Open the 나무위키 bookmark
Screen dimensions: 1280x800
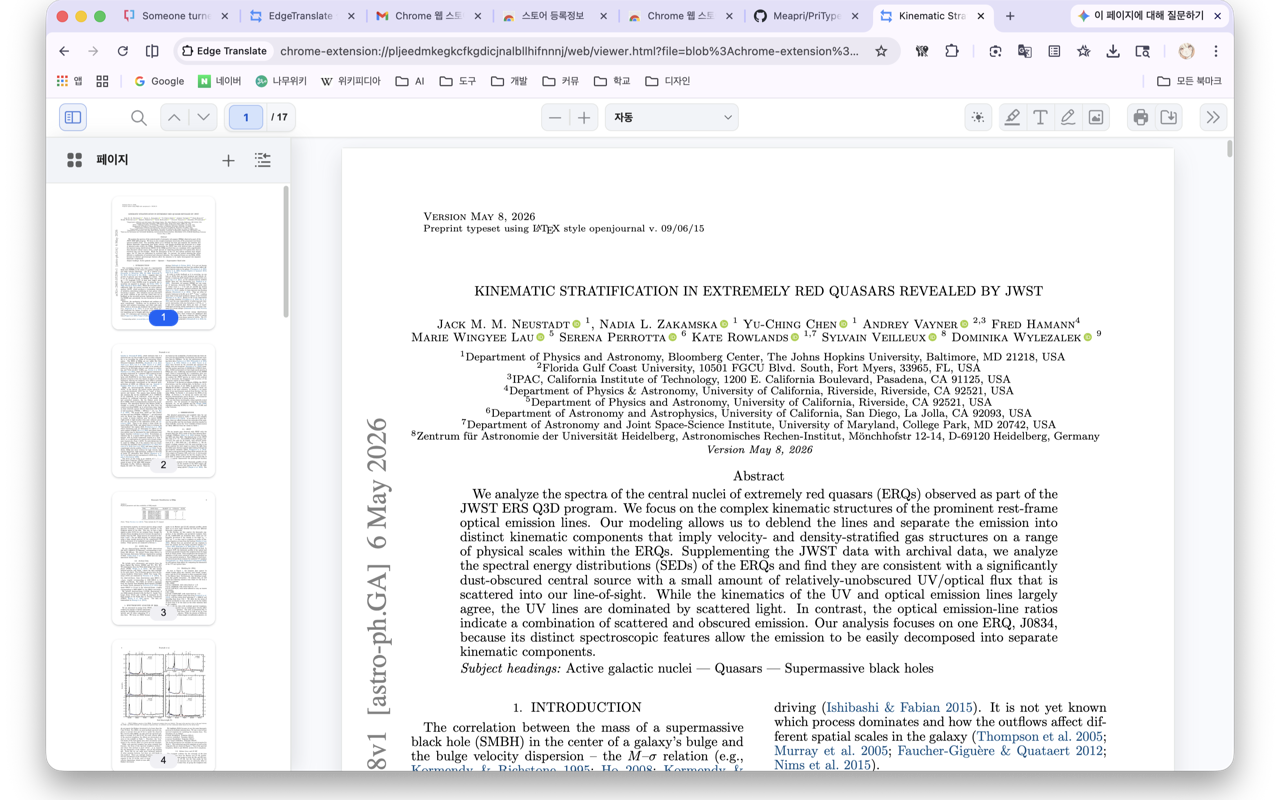(281, 81)
